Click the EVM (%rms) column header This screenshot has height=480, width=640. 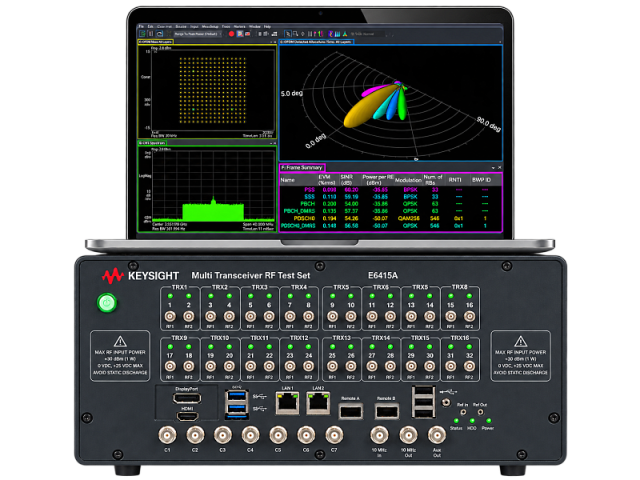tap(327, 180)
